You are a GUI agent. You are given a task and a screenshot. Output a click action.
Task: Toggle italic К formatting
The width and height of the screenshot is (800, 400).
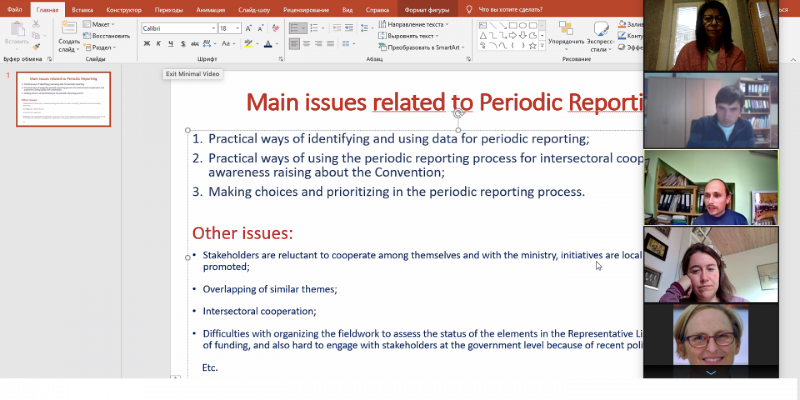click(x=159, y=44)
